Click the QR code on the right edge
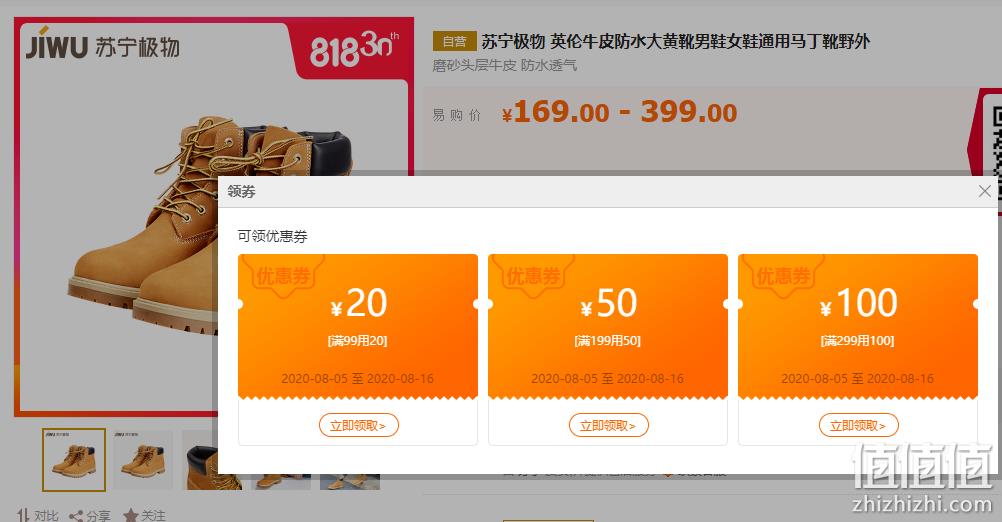Screen dimensions: 1002x522 coord(996,139)
